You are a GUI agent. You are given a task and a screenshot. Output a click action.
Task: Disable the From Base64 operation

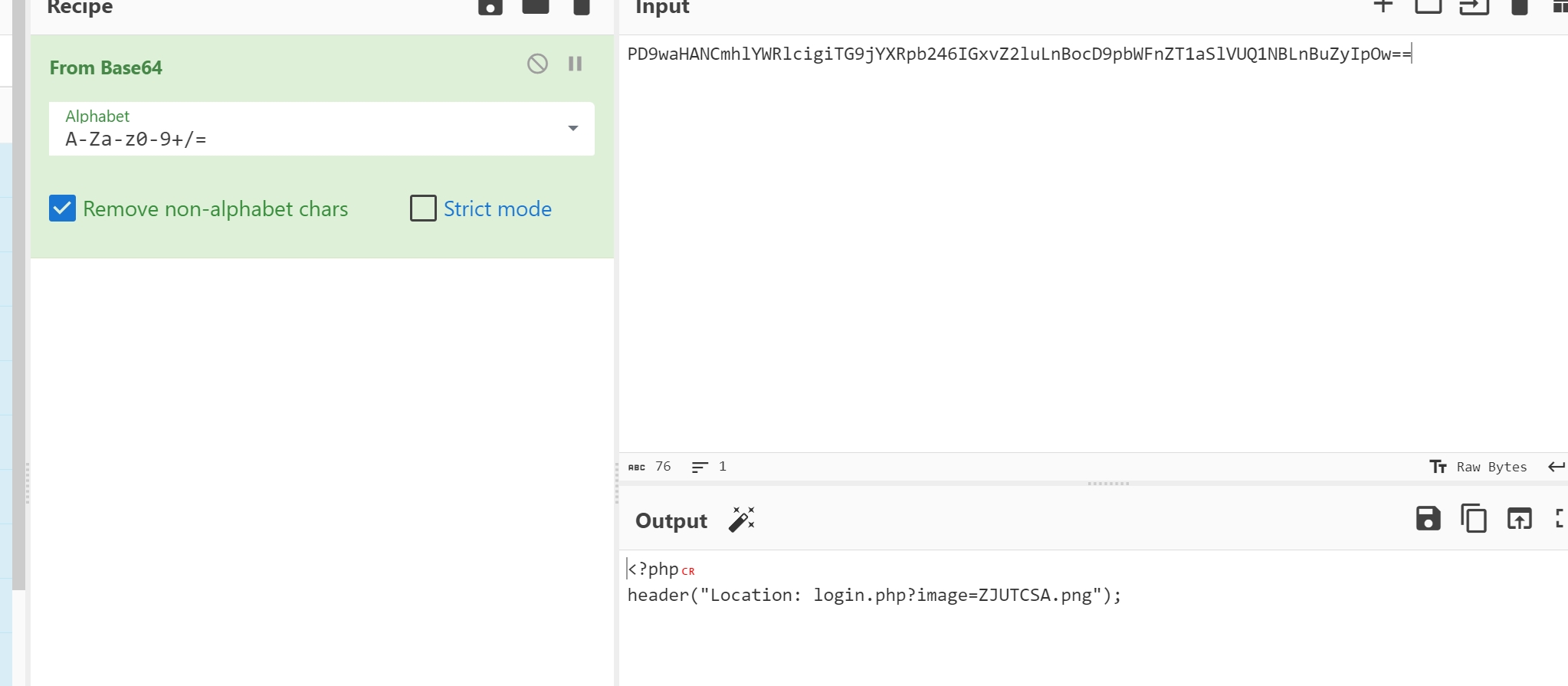(x=537, y=64)
